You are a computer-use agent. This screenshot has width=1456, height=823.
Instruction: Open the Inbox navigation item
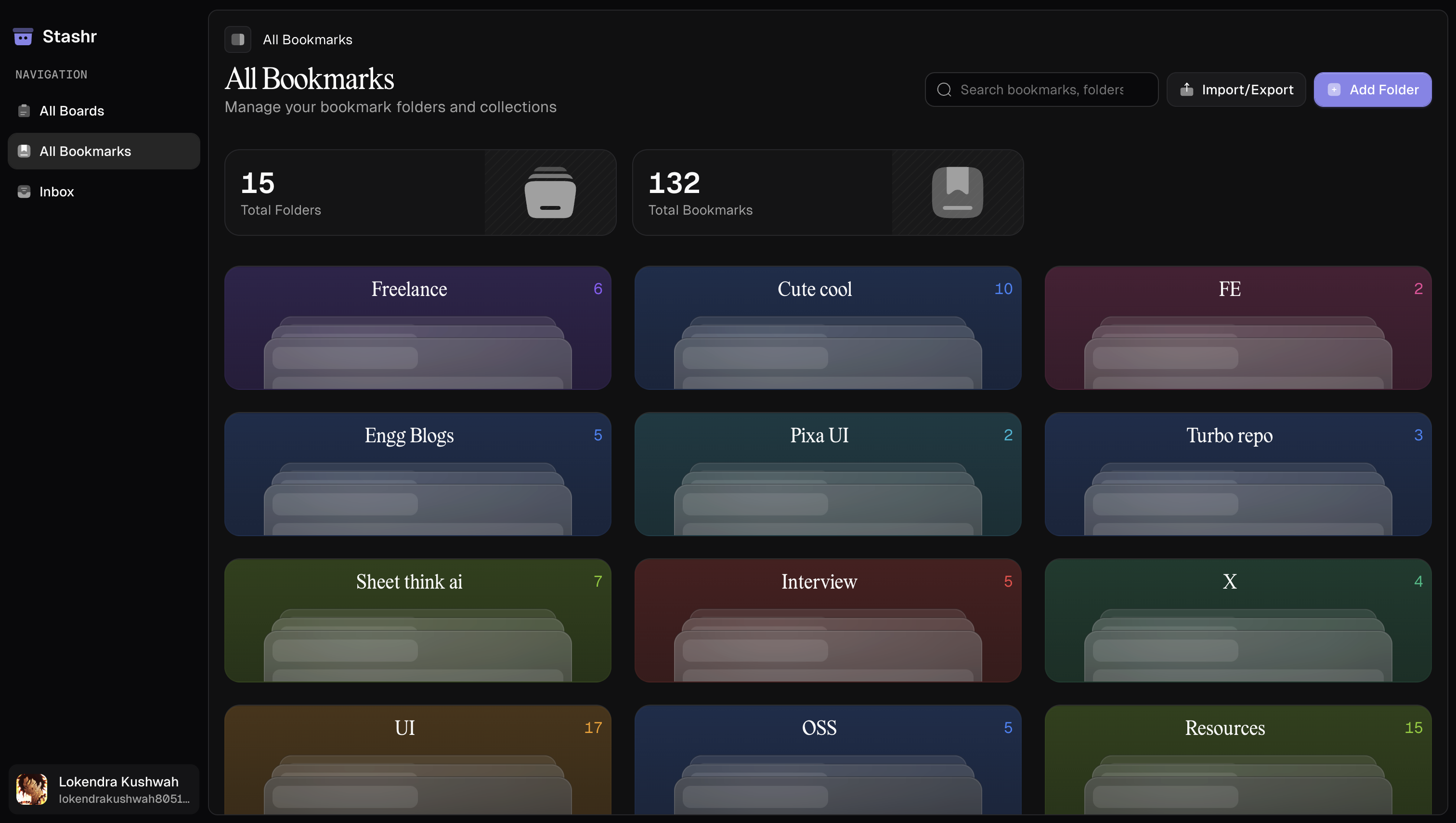point(56,192)
